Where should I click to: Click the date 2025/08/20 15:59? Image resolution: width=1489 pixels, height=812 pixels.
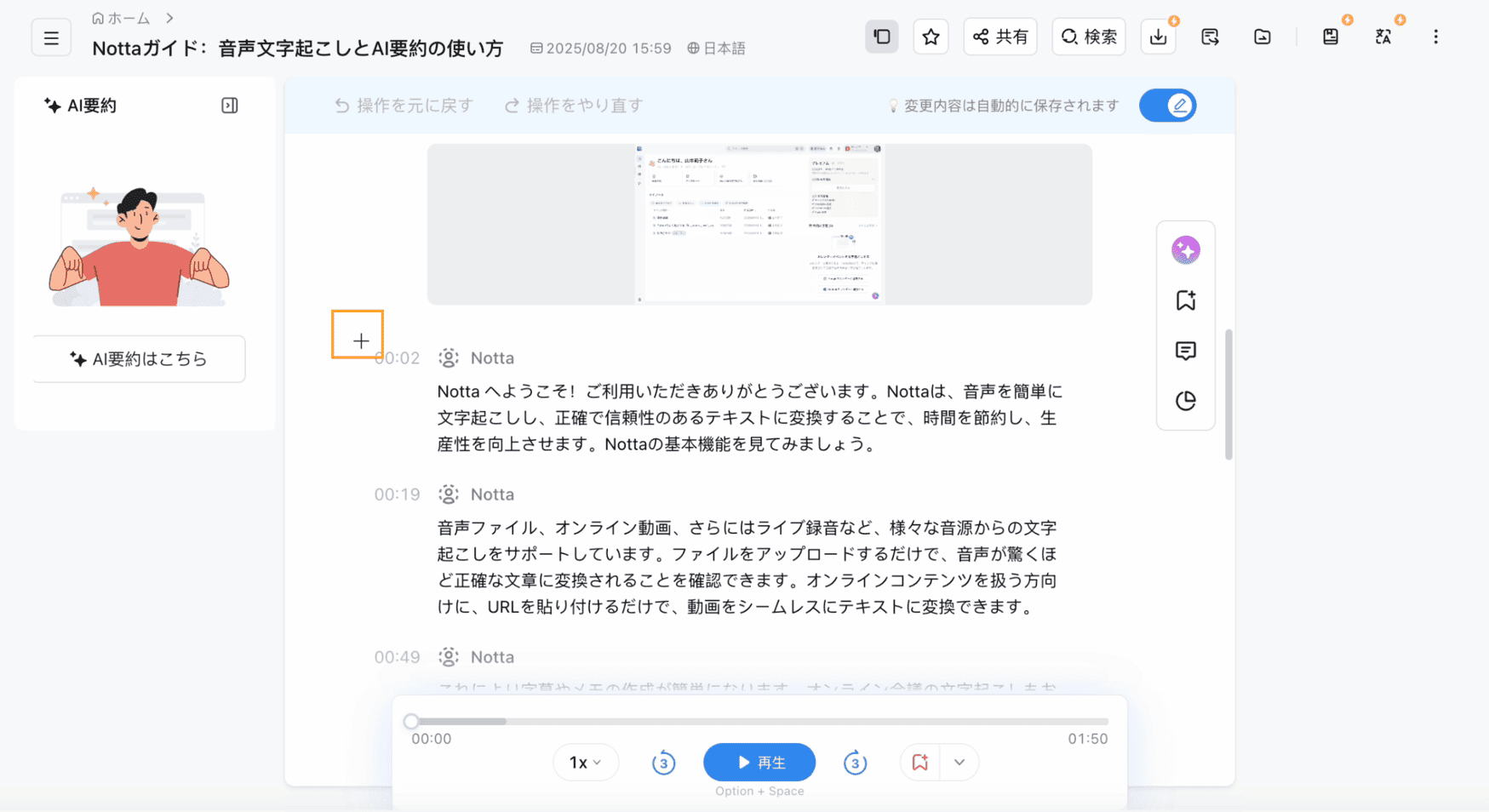[x=601, y=49]
